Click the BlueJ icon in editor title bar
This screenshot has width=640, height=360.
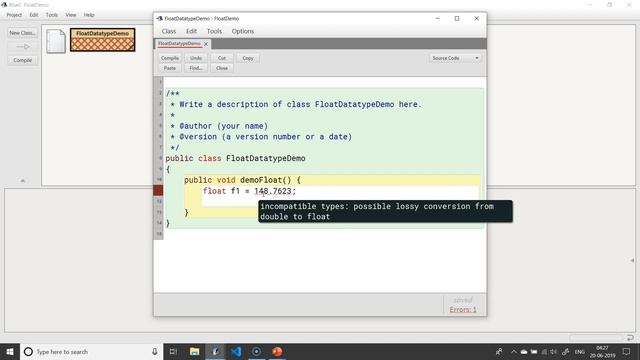(x=159, y=18)
